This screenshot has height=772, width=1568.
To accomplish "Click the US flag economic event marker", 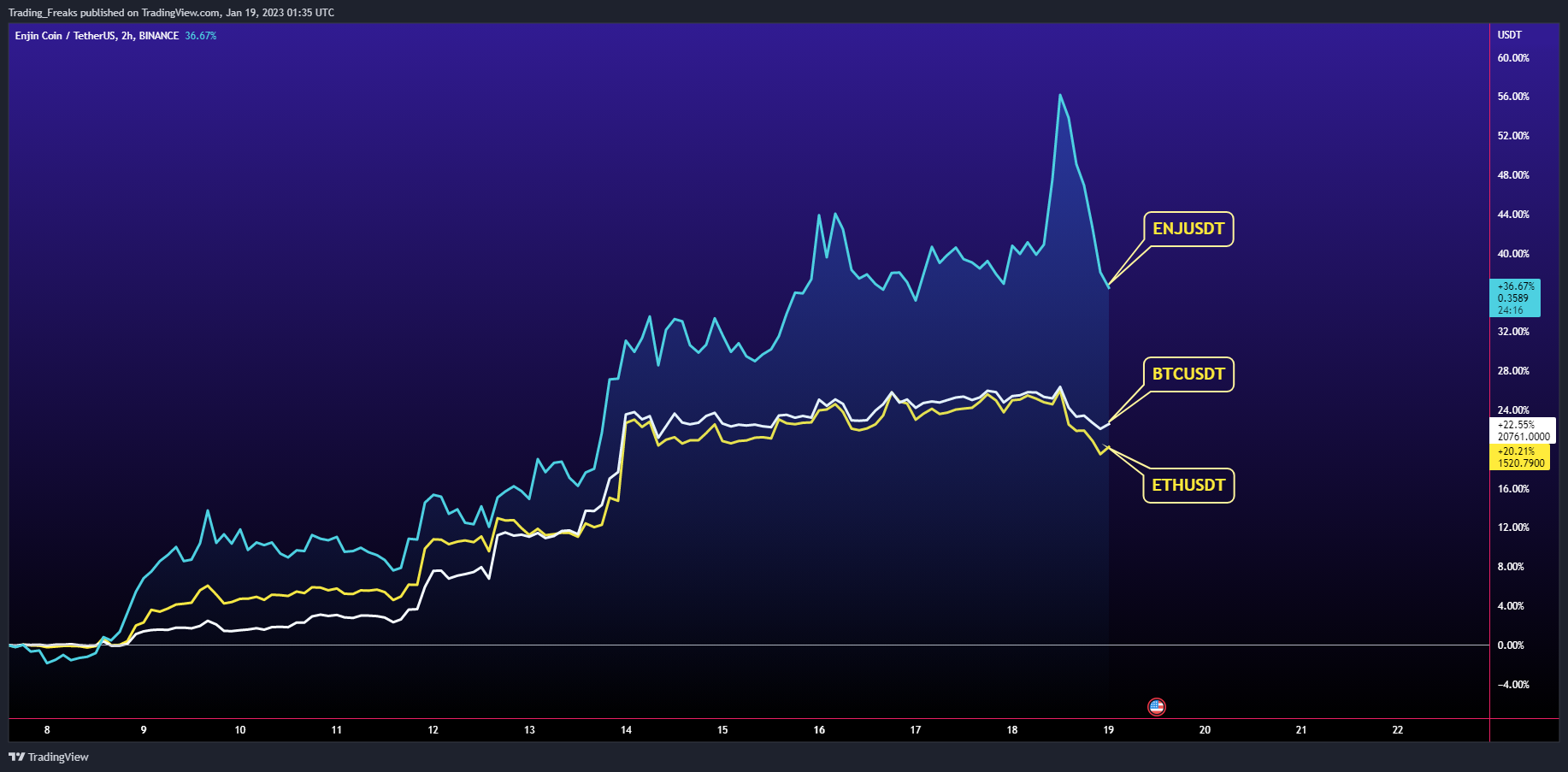I will pyautogui.click(x=1156, y=706).
